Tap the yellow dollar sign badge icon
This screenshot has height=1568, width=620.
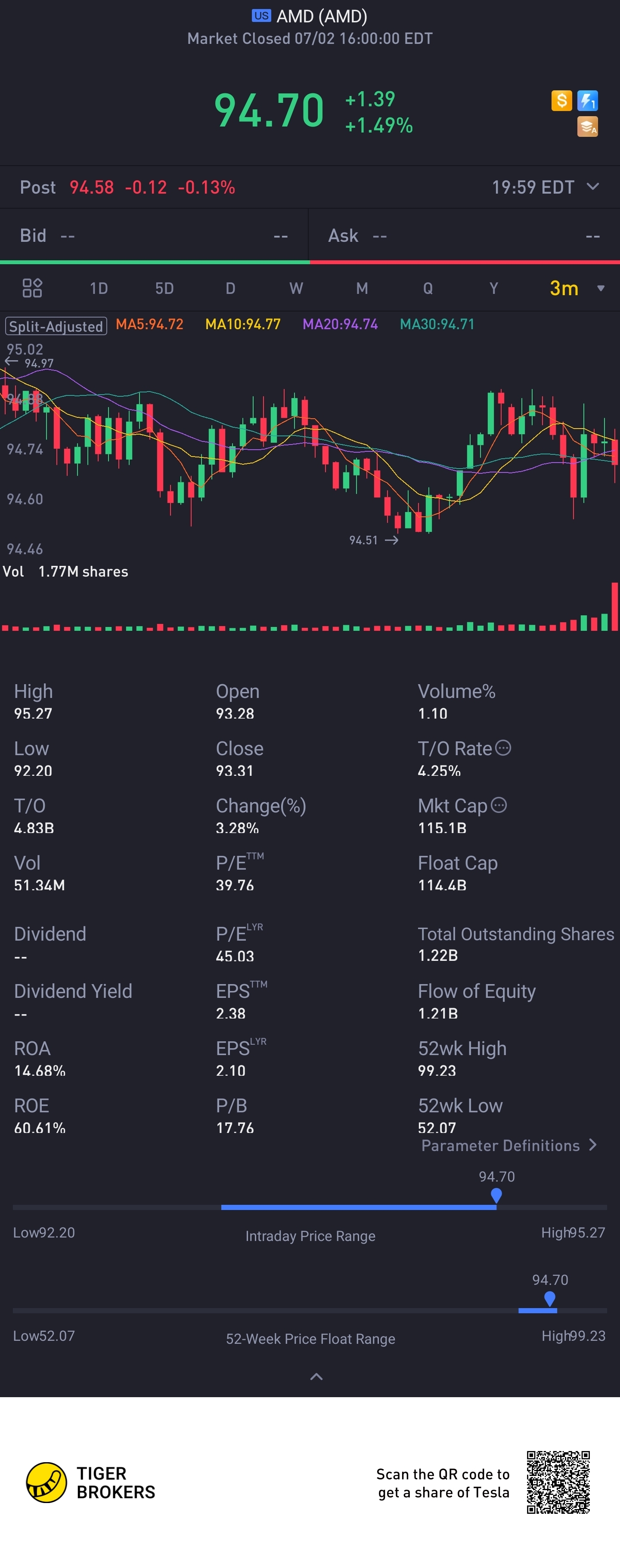561,100
